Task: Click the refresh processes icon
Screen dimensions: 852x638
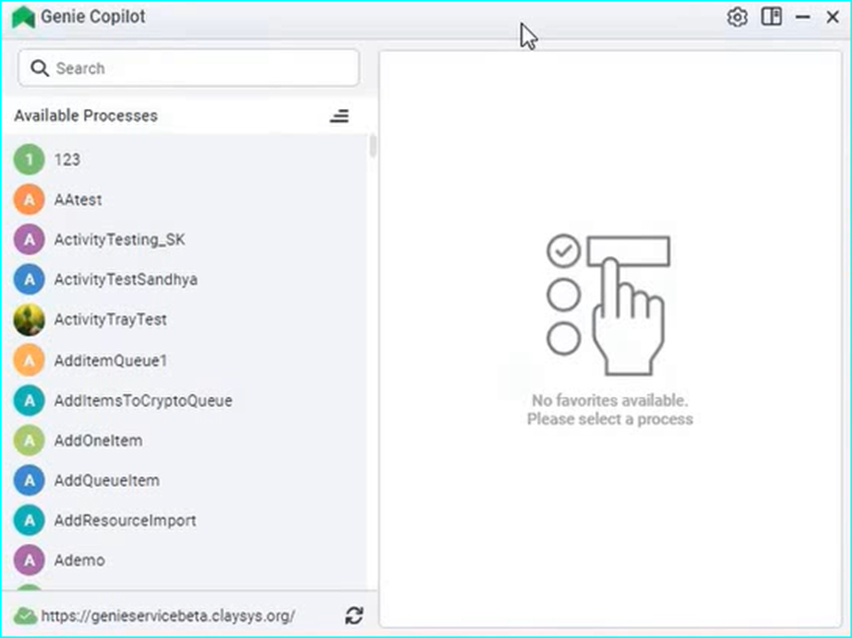Action: click(354, 616)
